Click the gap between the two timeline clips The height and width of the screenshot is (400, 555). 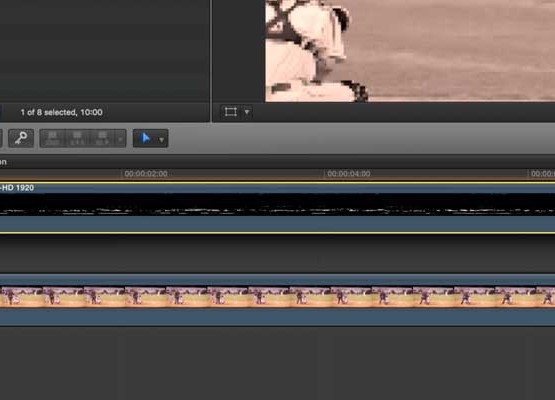(x=278, y=253)
